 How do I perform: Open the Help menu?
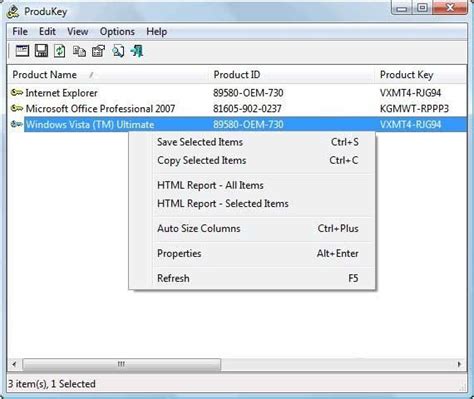tap(157, 32)
